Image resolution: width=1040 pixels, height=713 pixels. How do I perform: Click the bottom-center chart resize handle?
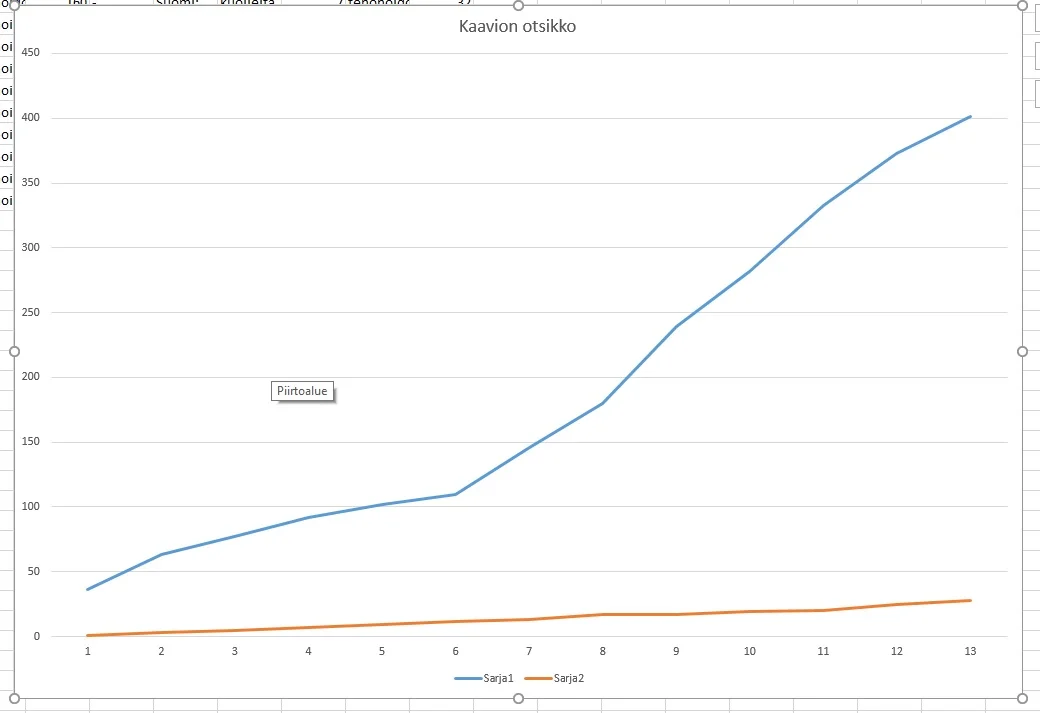click(518, 698)
